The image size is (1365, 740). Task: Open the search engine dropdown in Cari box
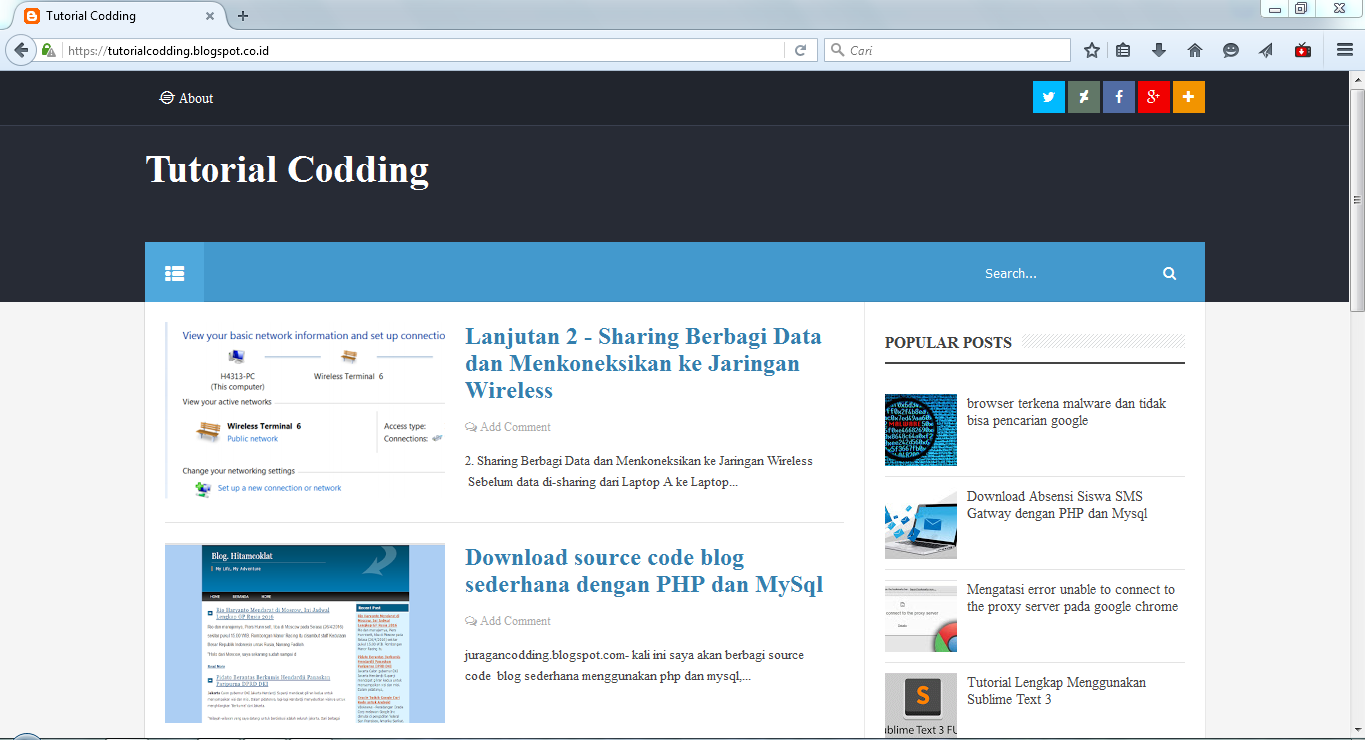click(835, 49)
